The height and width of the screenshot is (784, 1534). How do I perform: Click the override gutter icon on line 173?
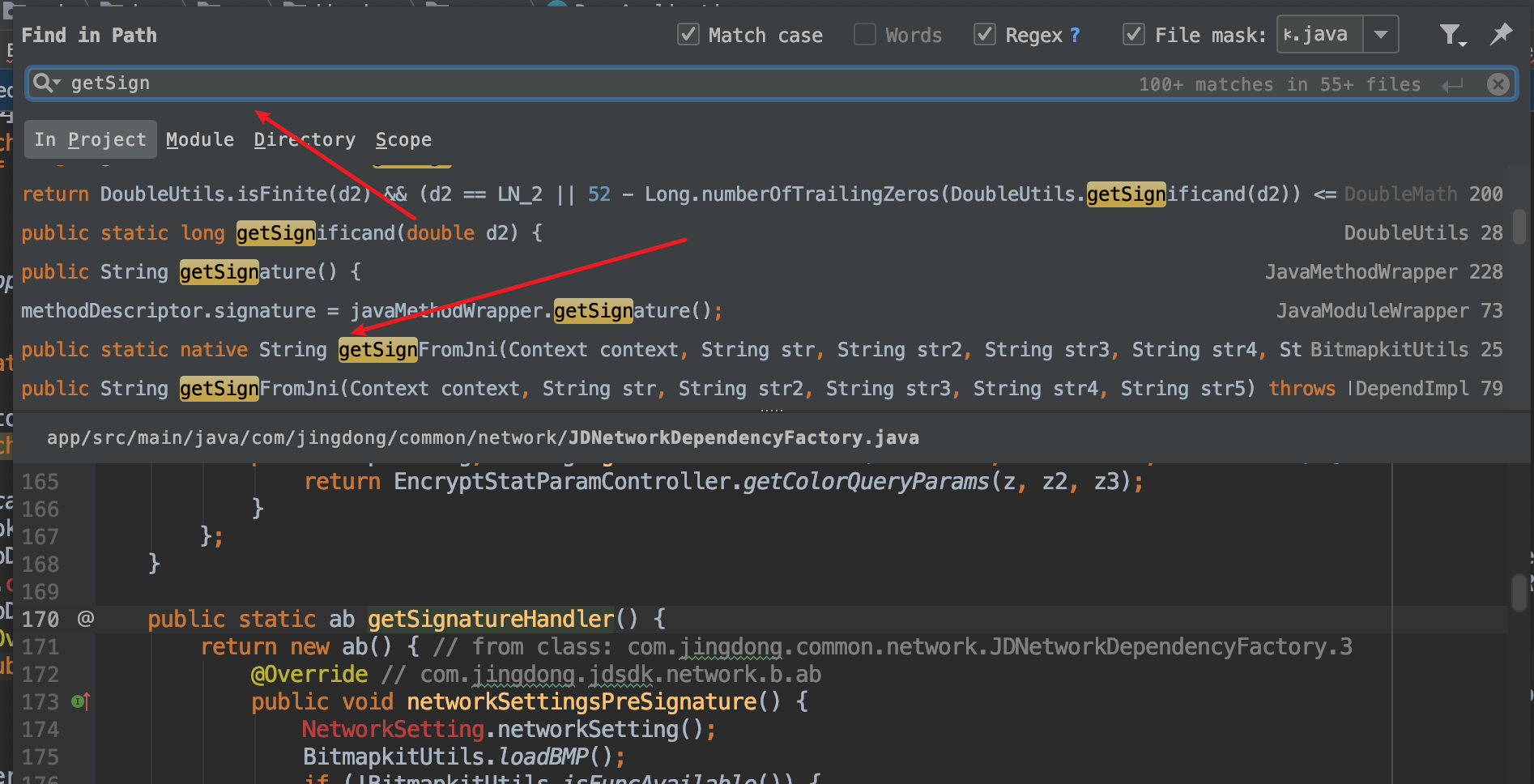pos(81,701)
